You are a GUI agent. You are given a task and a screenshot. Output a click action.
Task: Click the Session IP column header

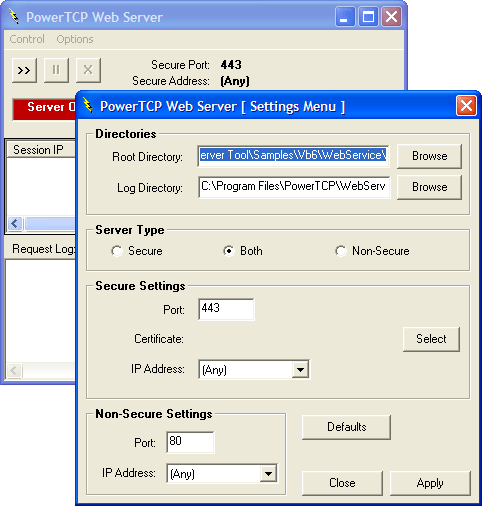[x=40, y=150]
